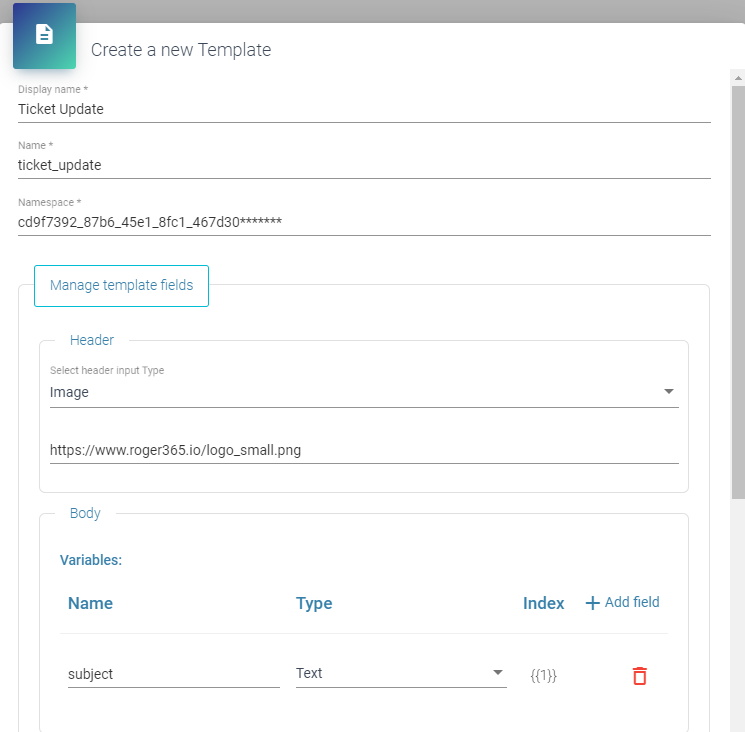745x732 pixels.
Task: Click the Add field link text
Action: pyautogui.click(x=632, y=602)
